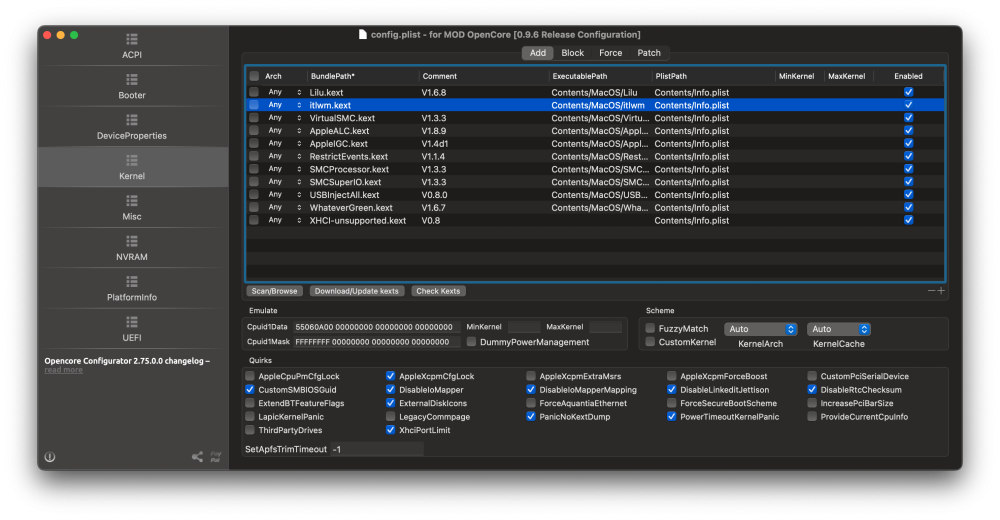Open the Misc section icon

[x=132, y=201]
